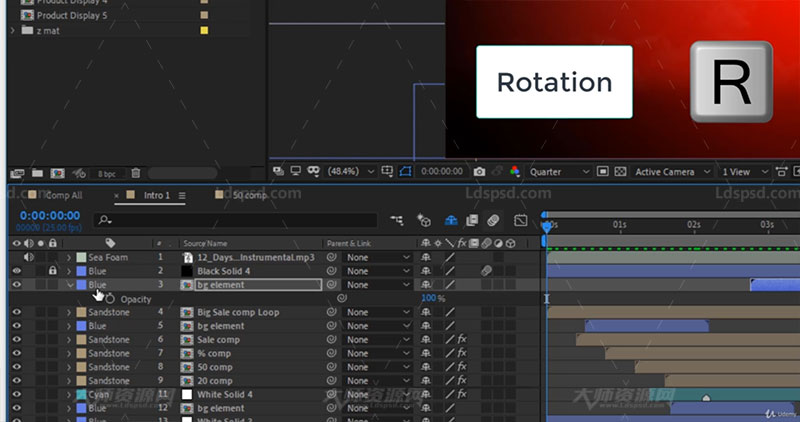Toggle motion blur switch on Black Solid 4
Viewport: 800px width, 422px height.
coord(486,271)
